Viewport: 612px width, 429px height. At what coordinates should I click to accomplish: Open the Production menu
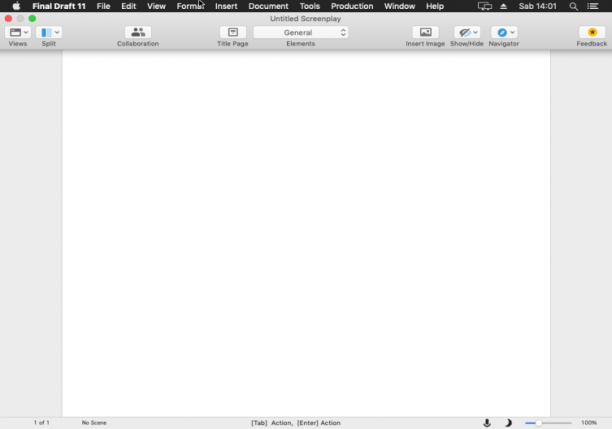click(x=352, y=6)
